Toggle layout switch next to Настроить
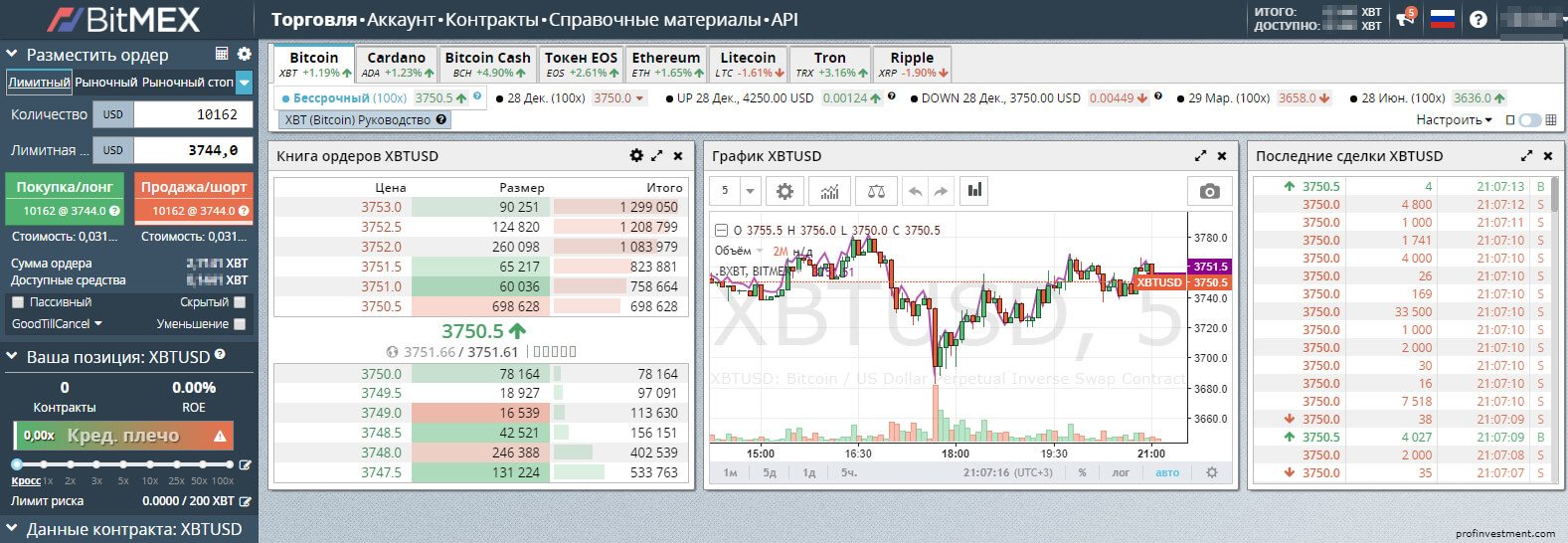 (x=1529, y=119)
